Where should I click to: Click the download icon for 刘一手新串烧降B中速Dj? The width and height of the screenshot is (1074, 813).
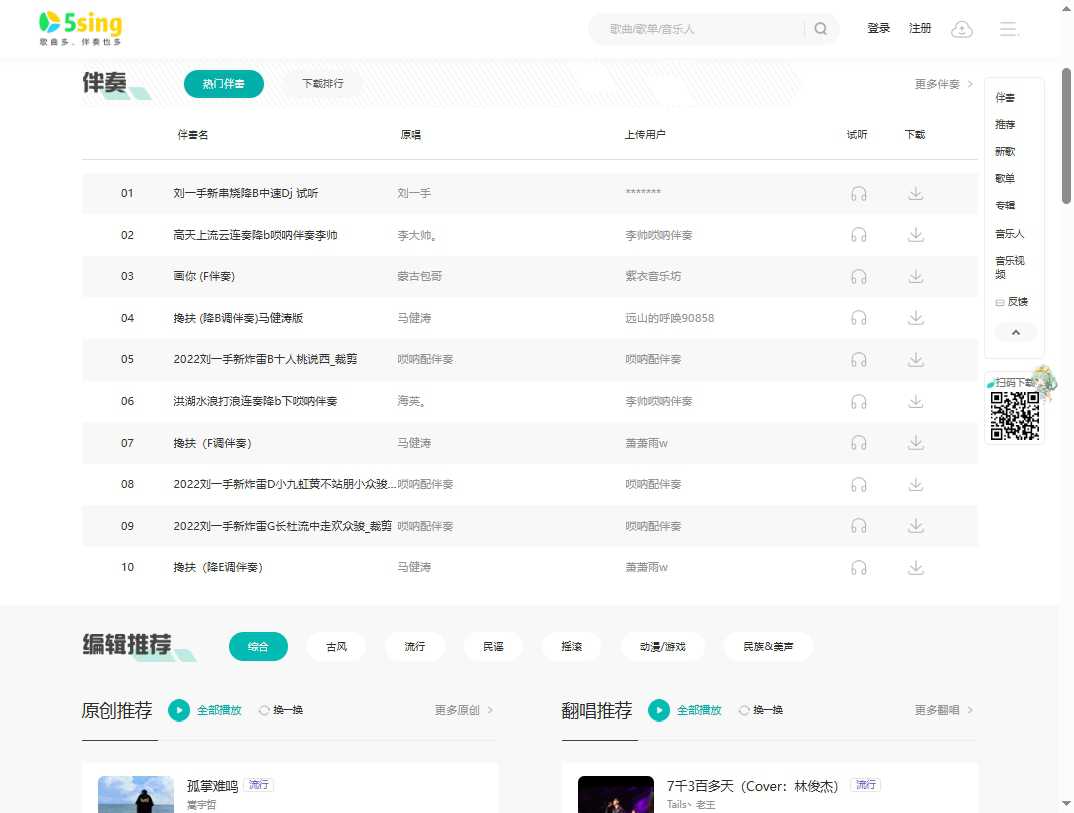[915, 193]
